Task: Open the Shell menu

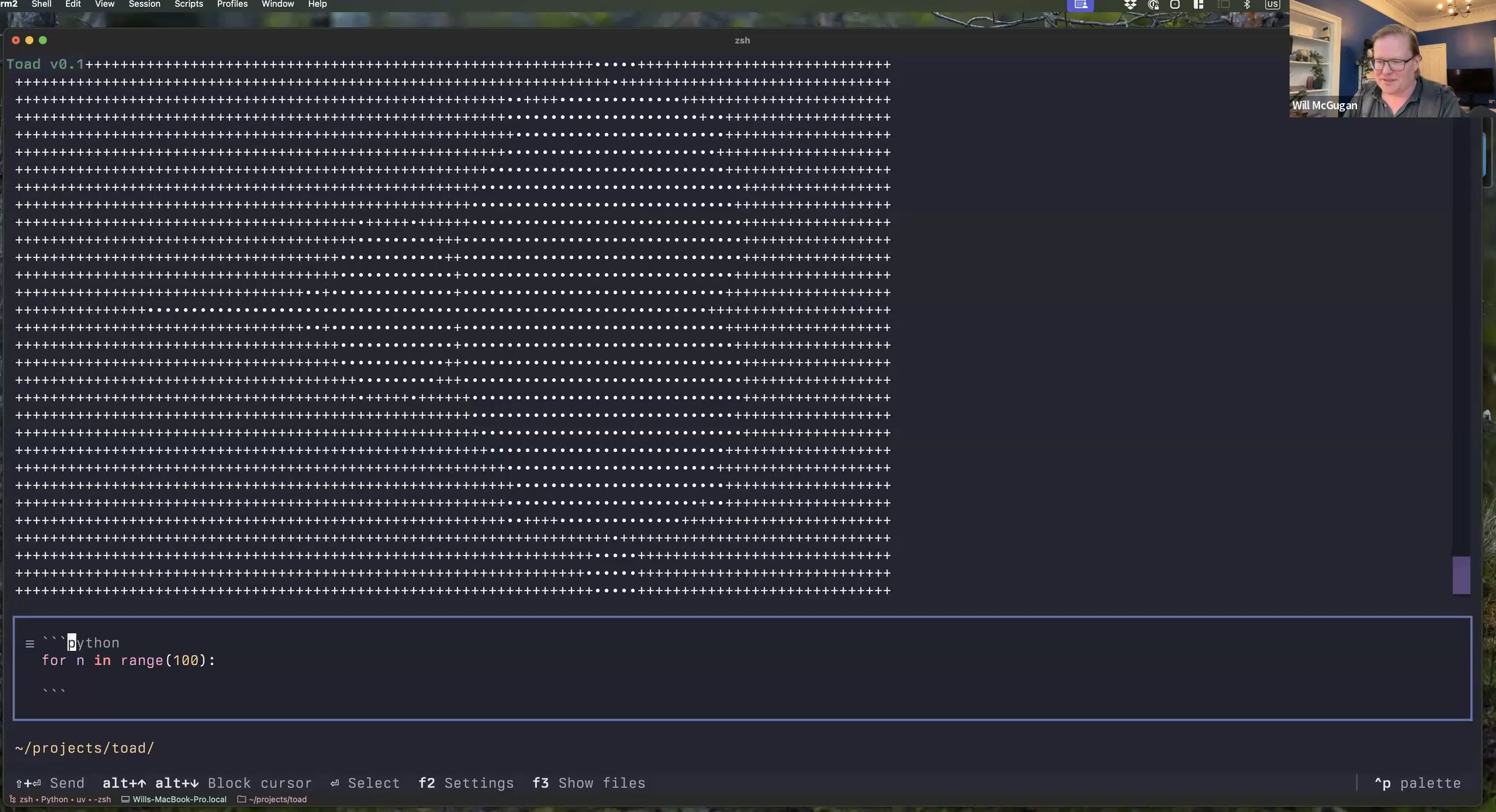Action: pos(41,4)
